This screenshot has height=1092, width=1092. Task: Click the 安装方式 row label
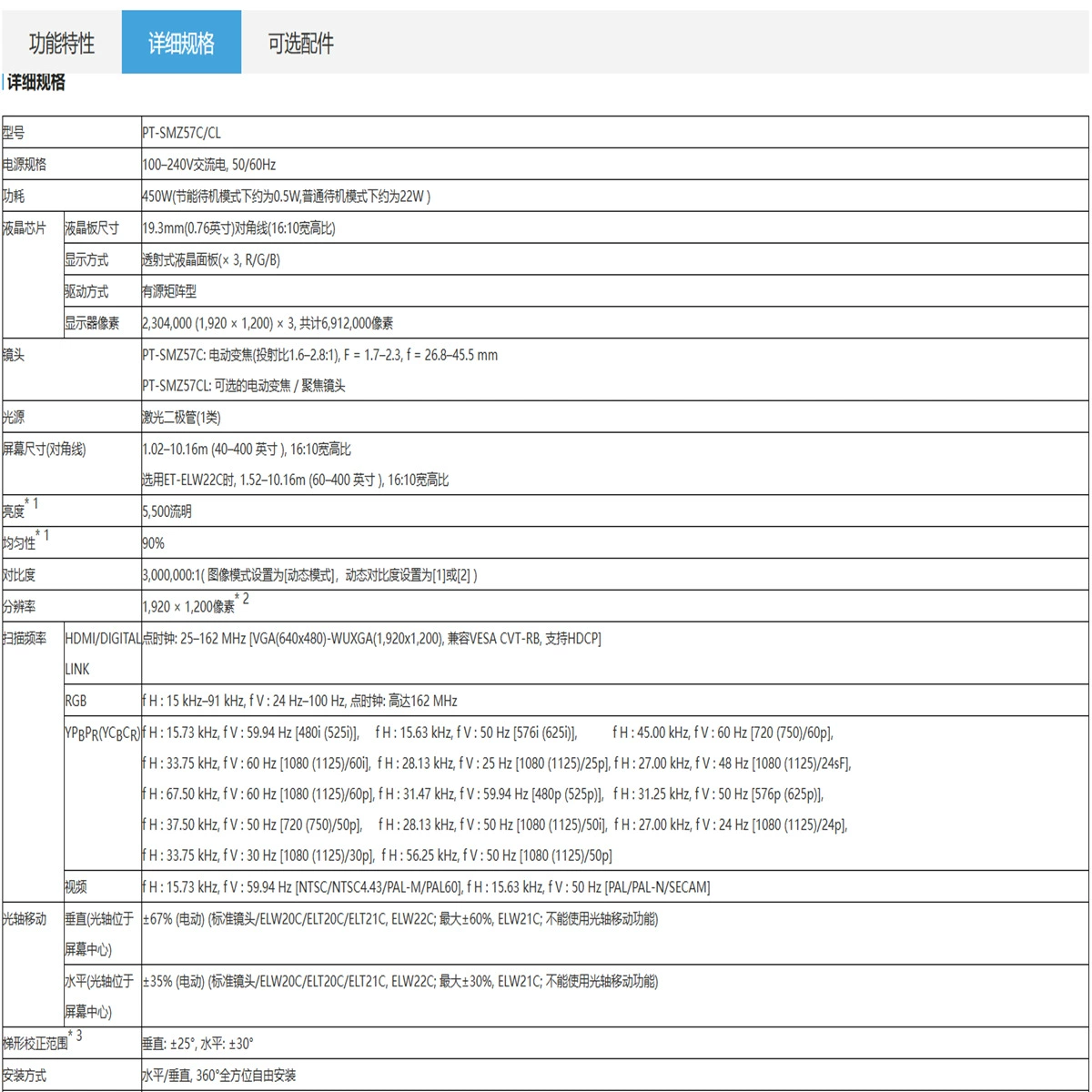pos(25,1076)
